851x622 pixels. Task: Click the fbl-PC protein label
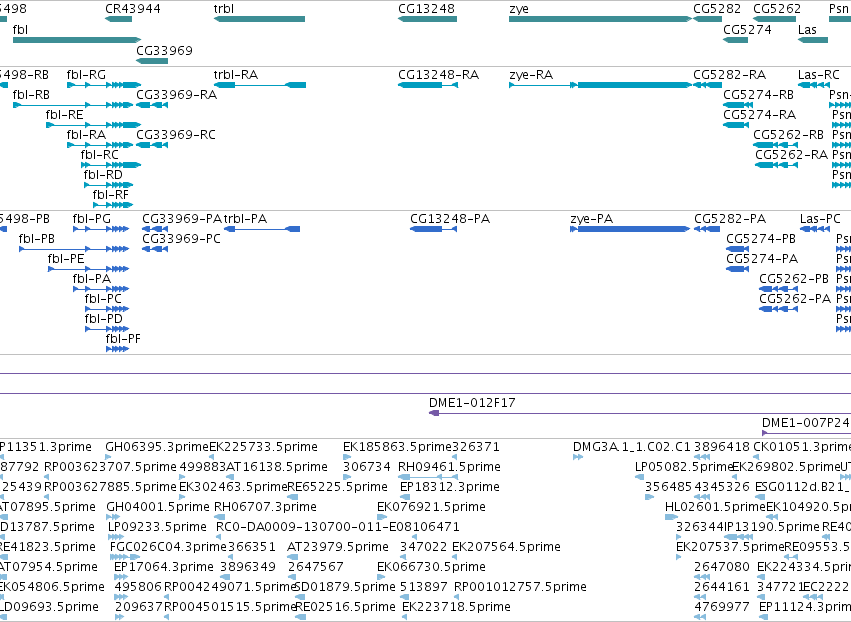103,299
